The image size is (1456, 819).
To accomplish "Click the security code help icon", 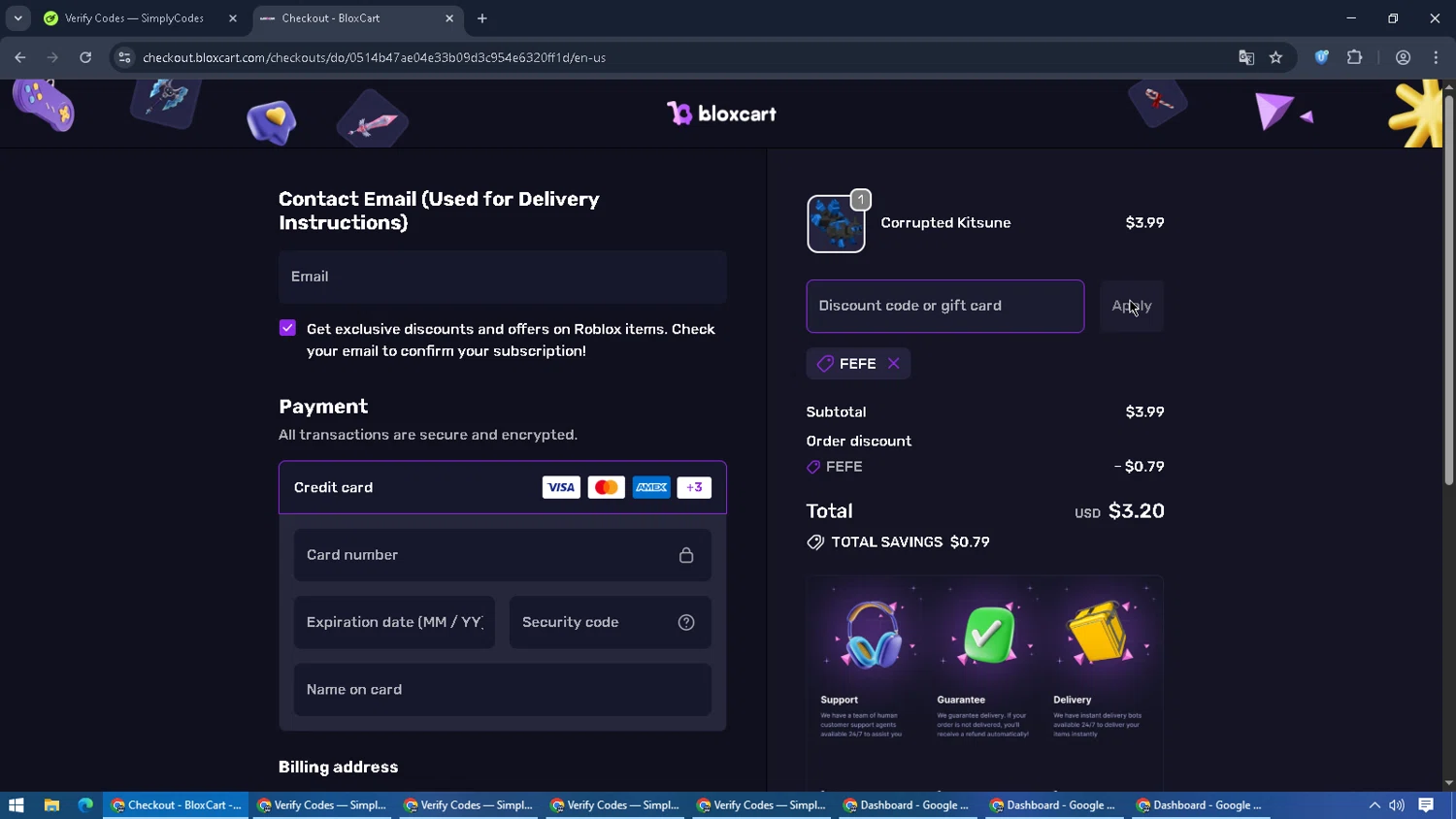I will 686,623.
